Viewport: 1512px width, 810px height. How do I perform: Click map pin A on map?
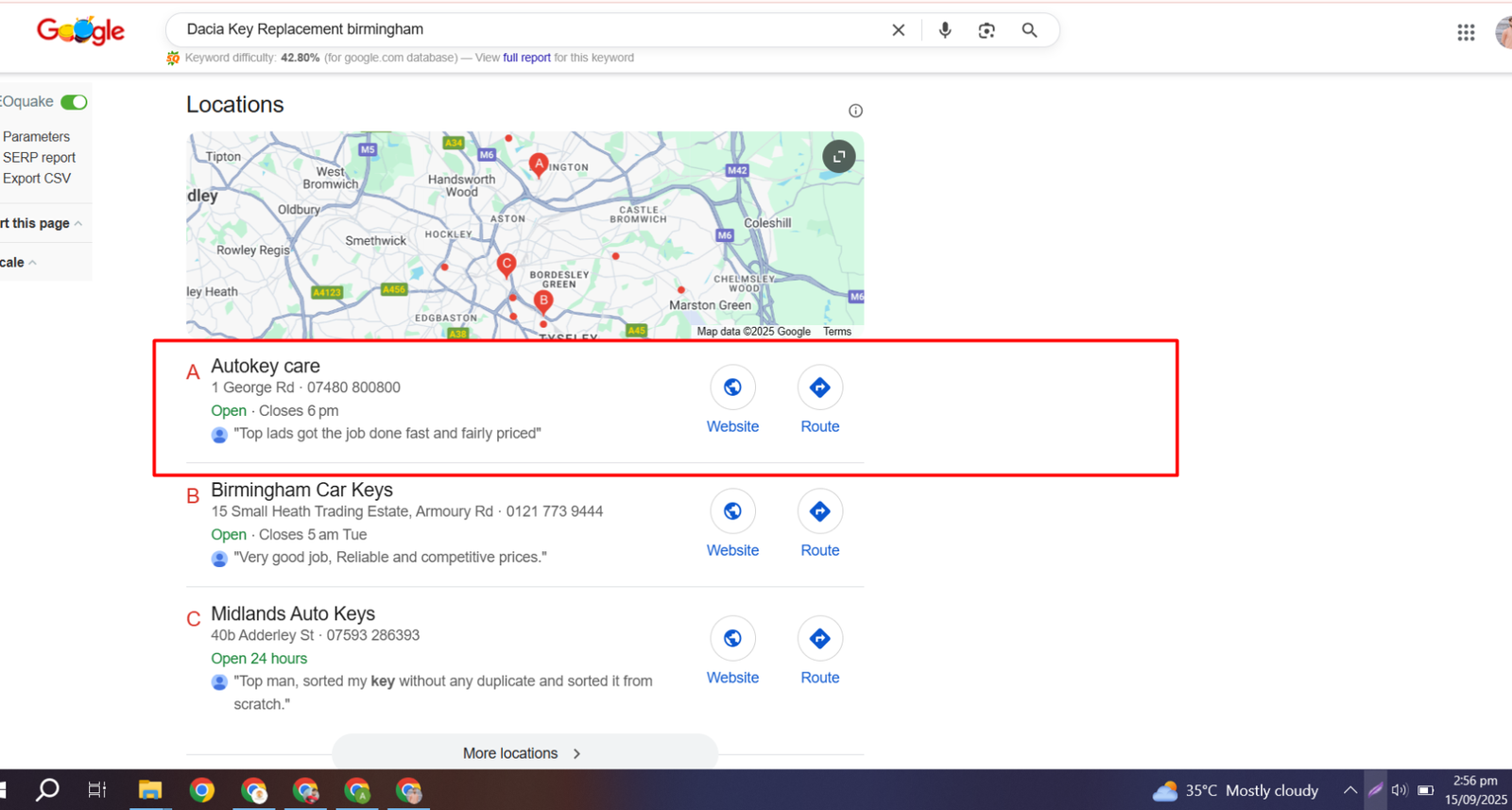click(539, 164)
